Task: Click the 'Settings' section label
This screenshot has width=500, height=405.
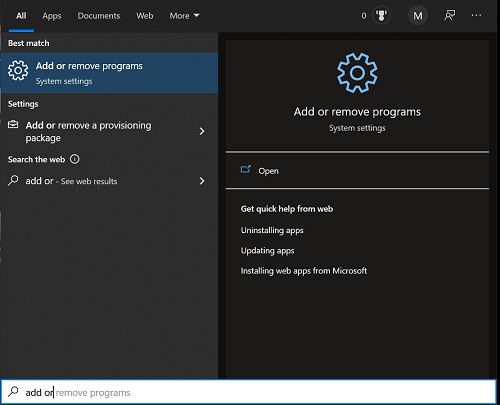Action: [x=23, y=104]
